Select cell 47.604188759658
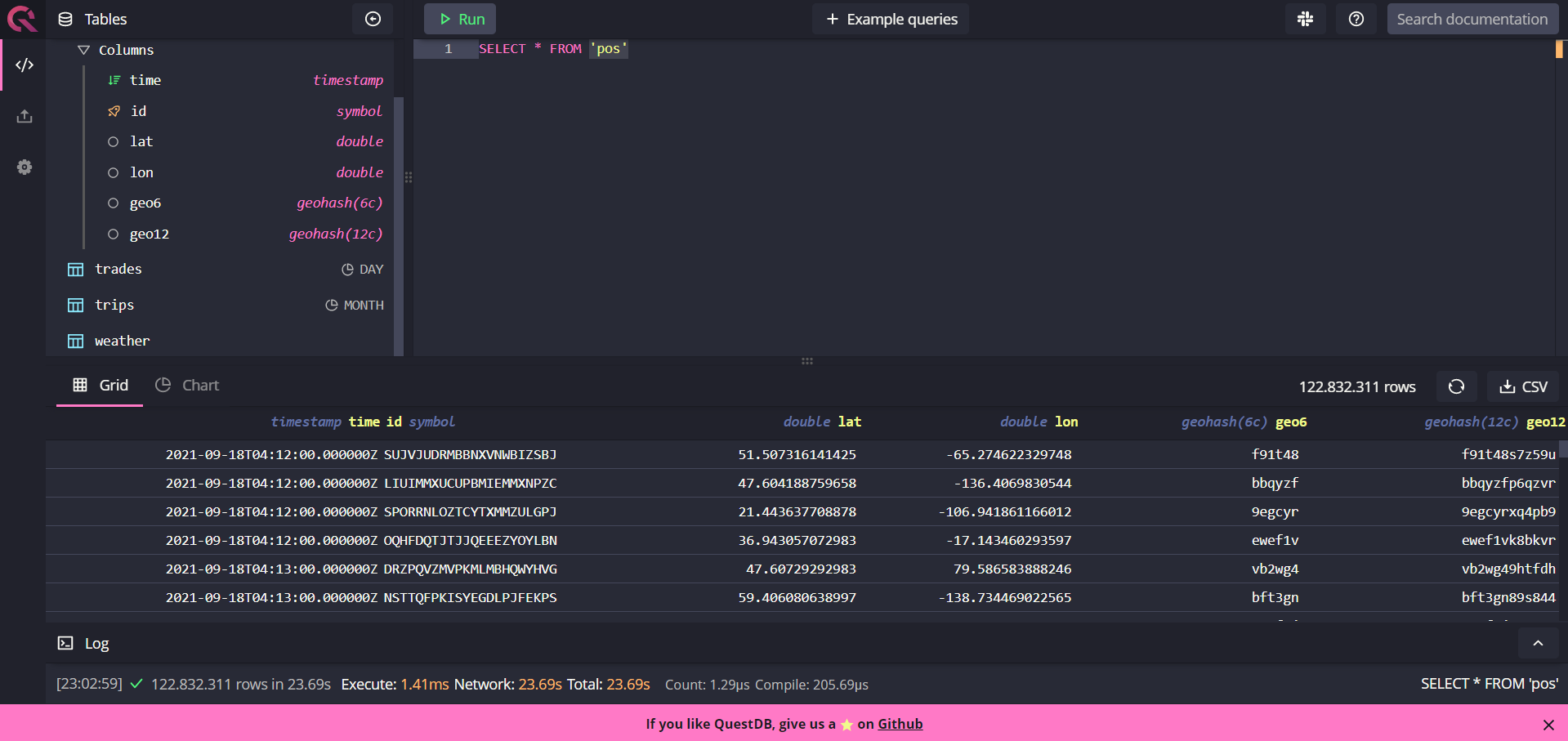 [797, 483]
